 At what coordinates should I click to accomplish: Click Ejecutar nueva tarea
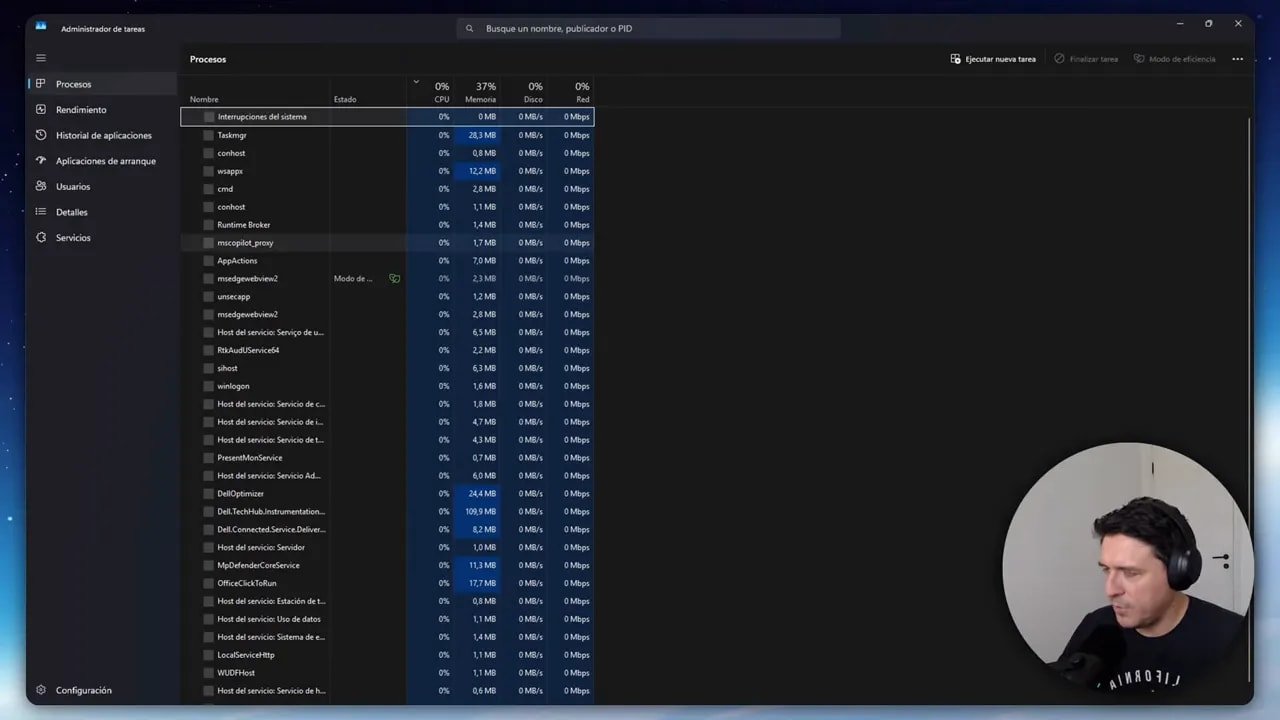993,59
